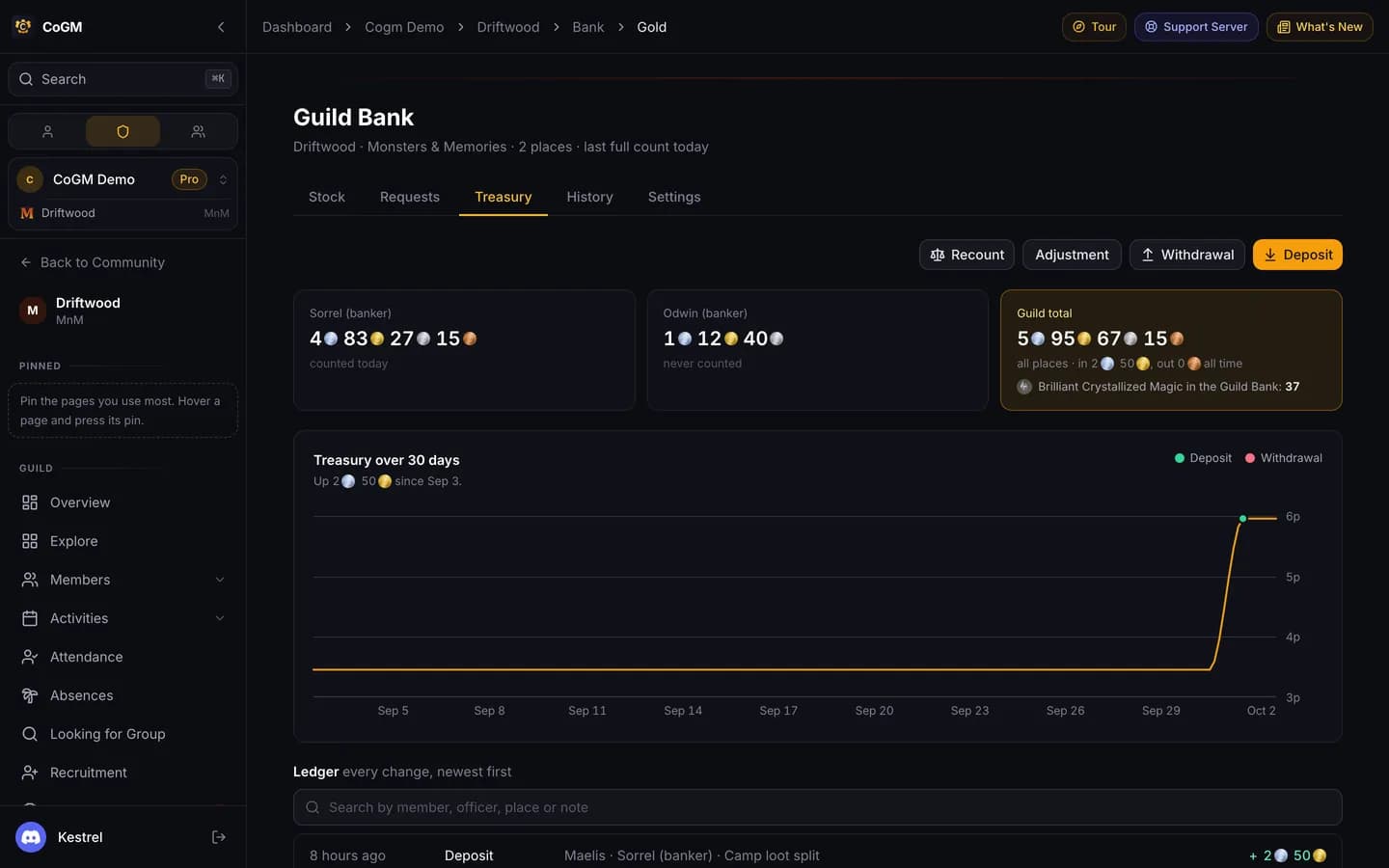This screenshot has height=868, width=1389.
Task: Go to Back to Community
Action: pyautogui.click(x=93, y=262)
